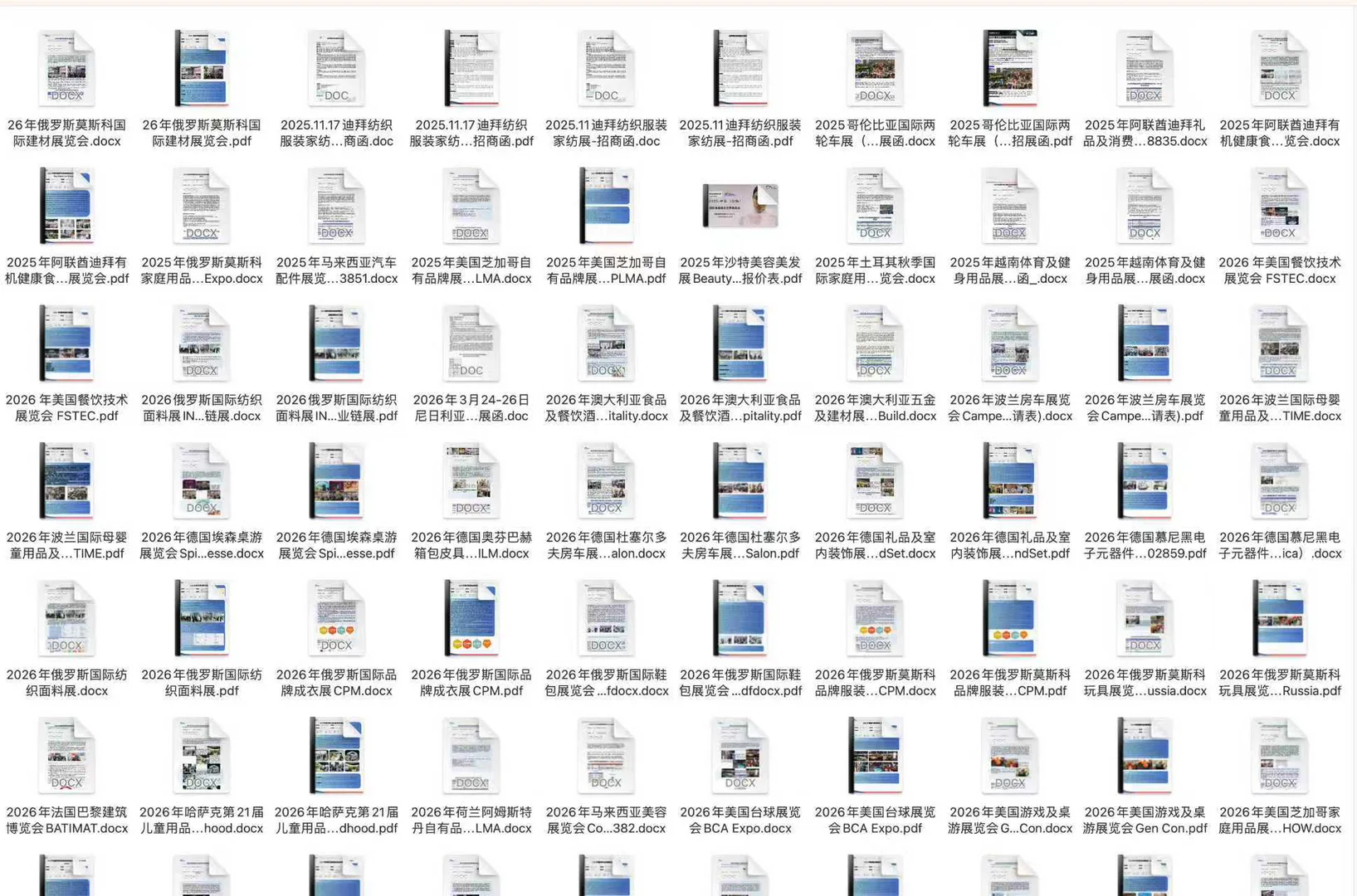Viewport: 1357px width, 896px height.
Task: Select the 2026年俄罗斯国际品牌成衣展 CPM.pdf icon
Action: click(x=471, y=619)
